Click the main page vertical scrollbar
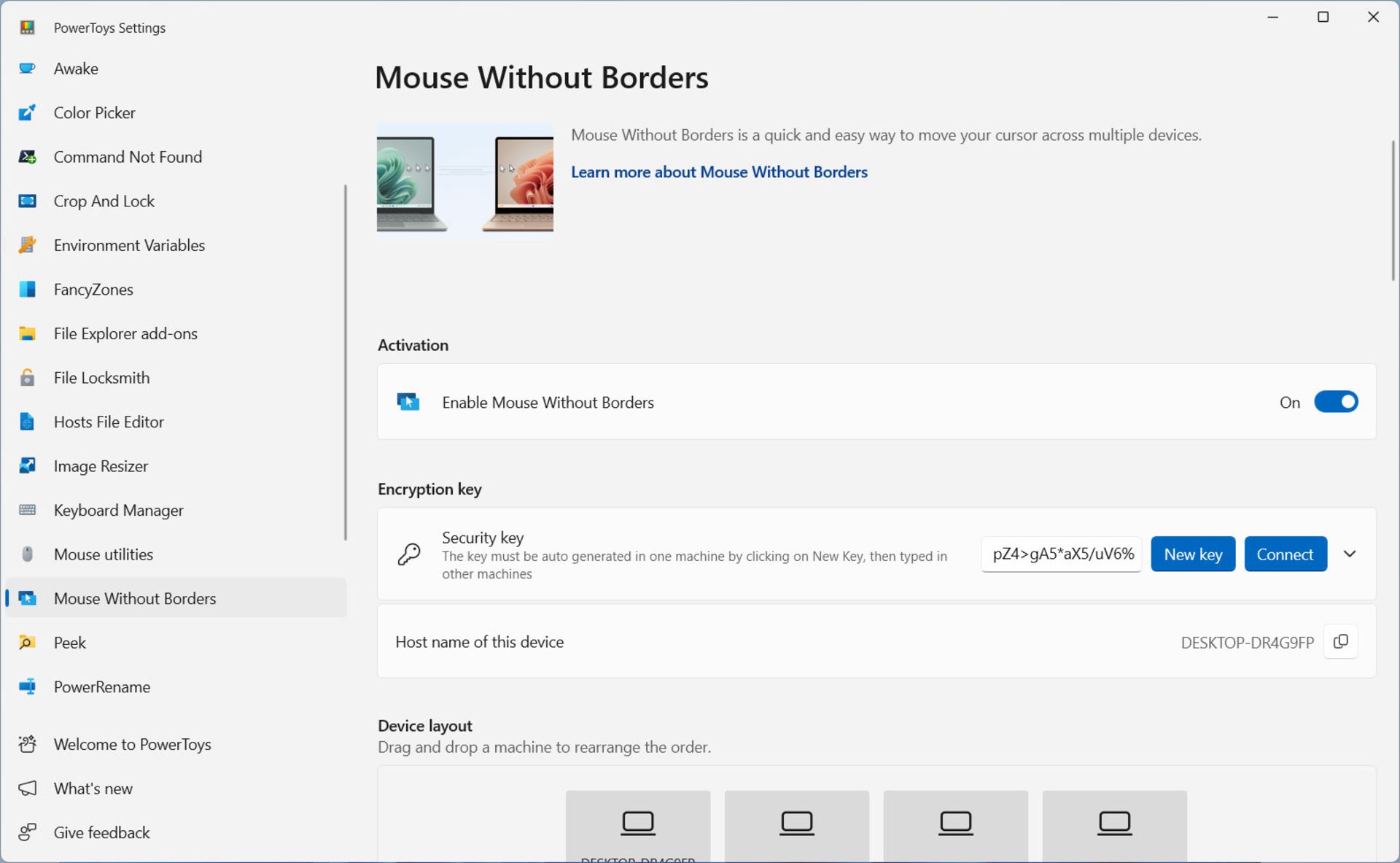 1393,212
